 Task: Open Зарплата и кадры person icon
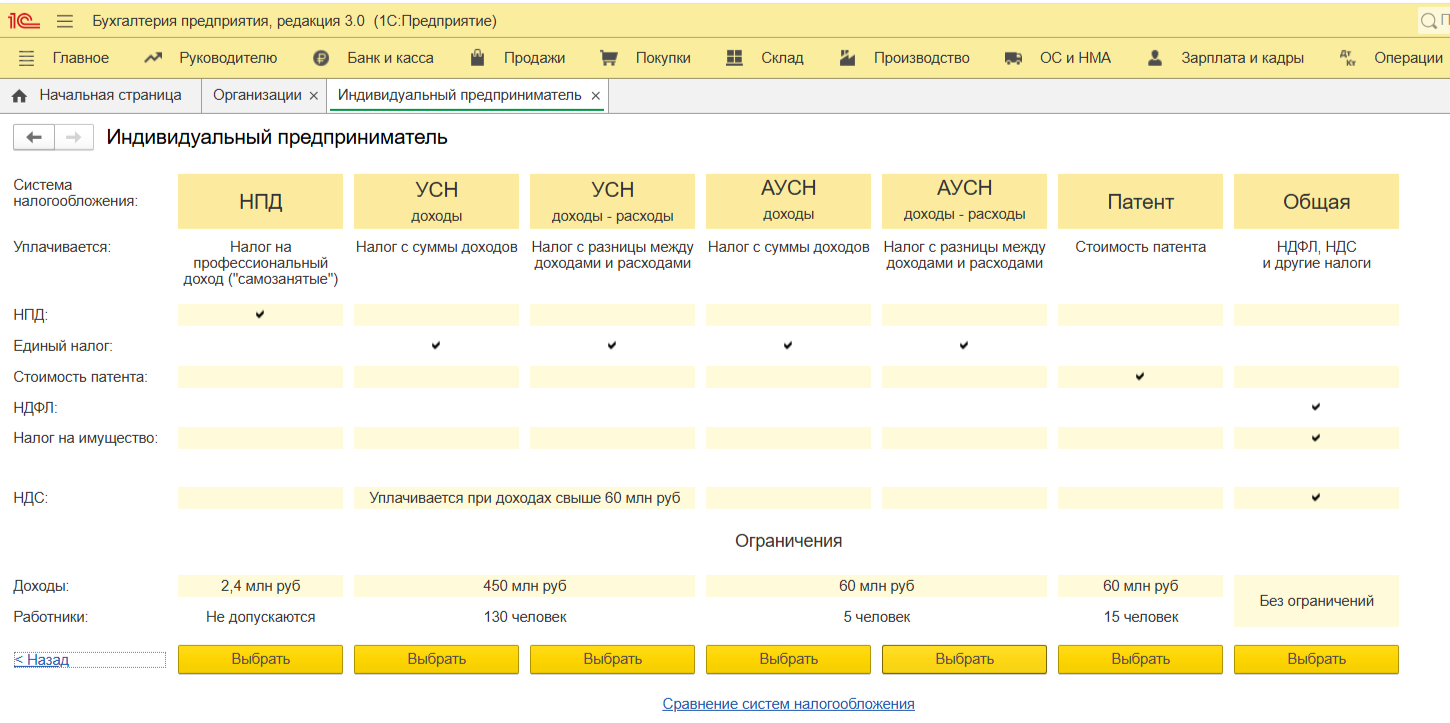tap(1155, 58)
